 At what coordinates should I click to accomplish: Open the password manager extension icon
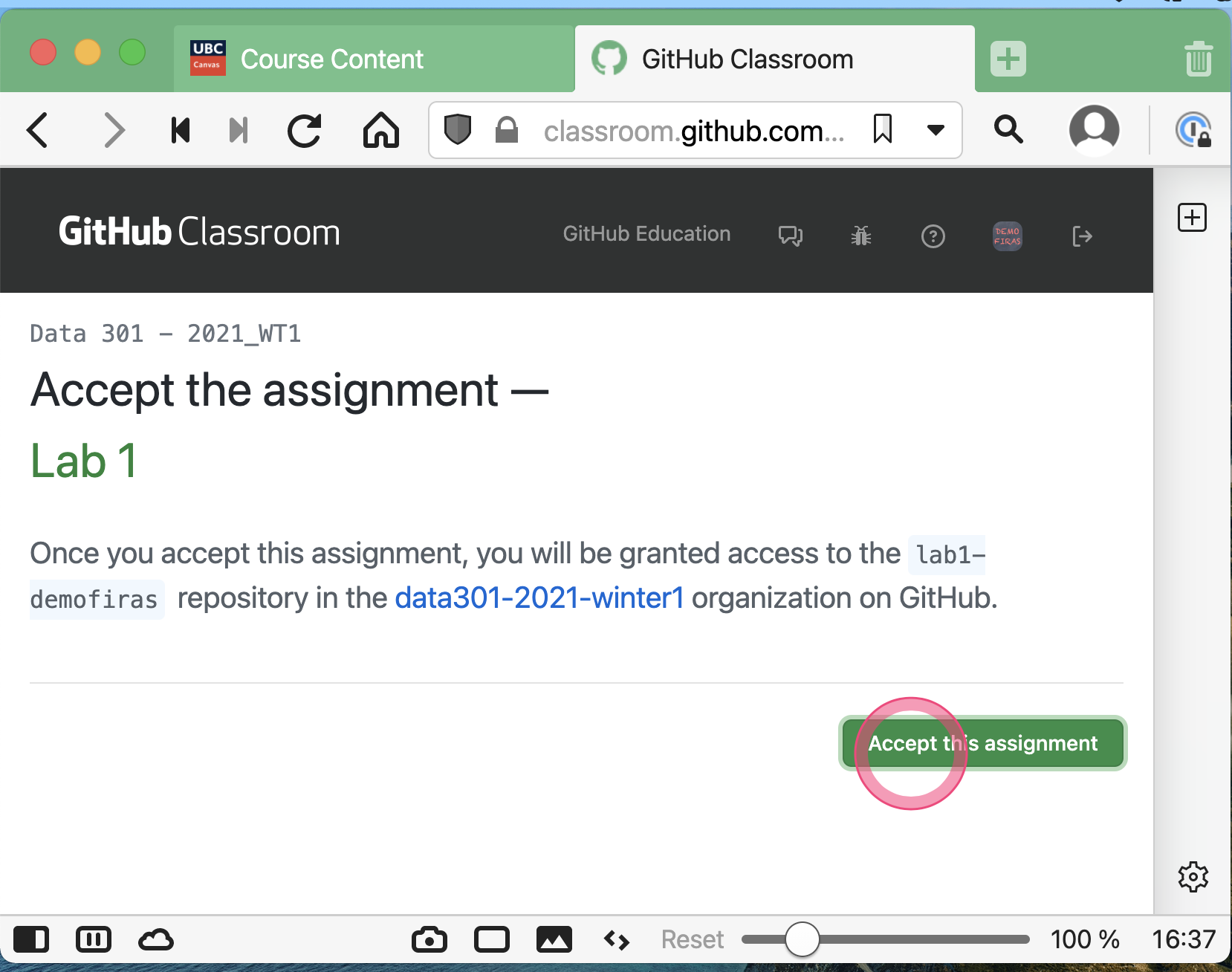click(x=1193, y=130)
